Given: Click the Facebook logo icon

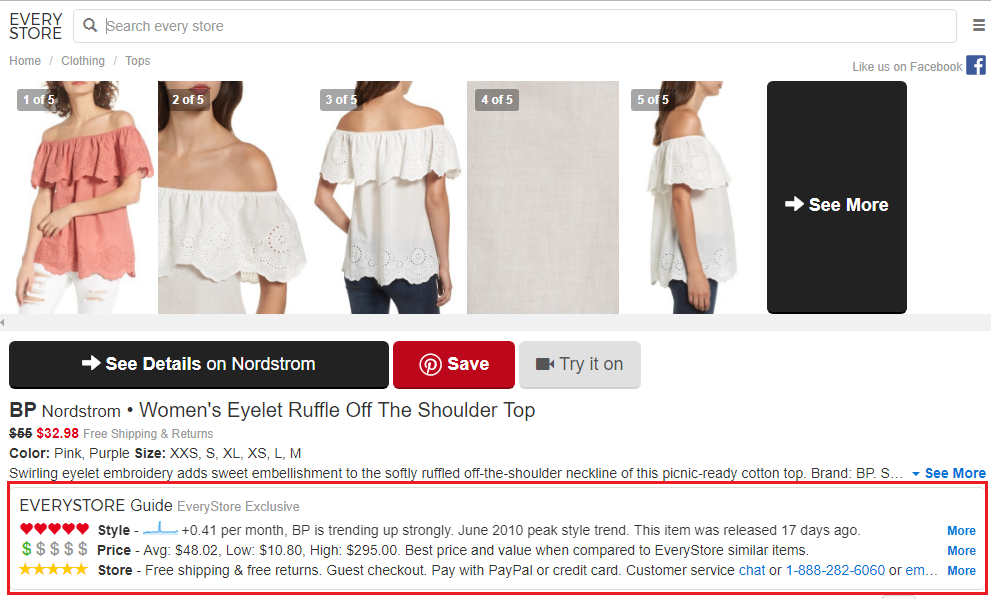Looking at the screenshot, I should click(975, 65).
